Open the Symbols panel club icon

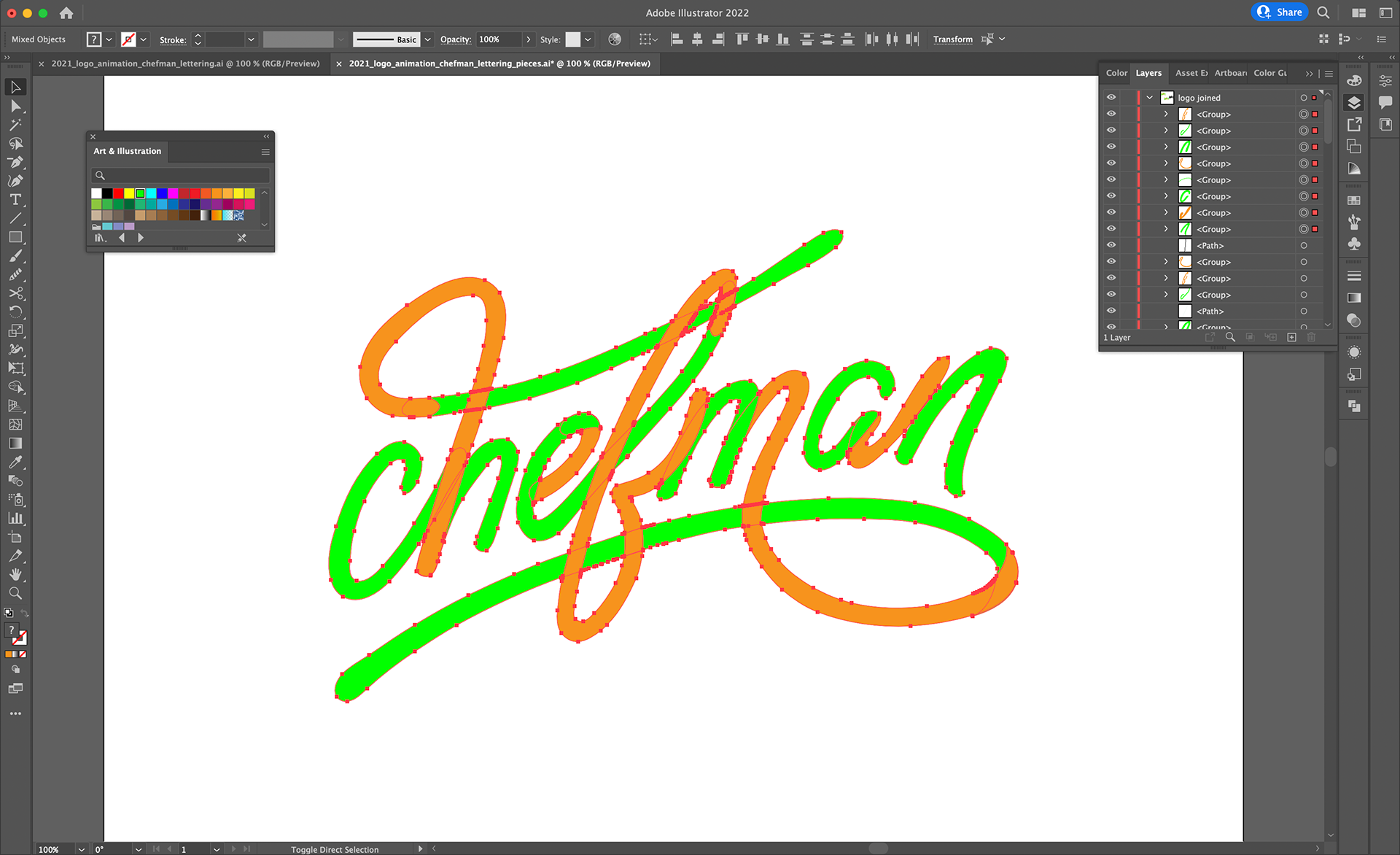[x=1354, y=244]
